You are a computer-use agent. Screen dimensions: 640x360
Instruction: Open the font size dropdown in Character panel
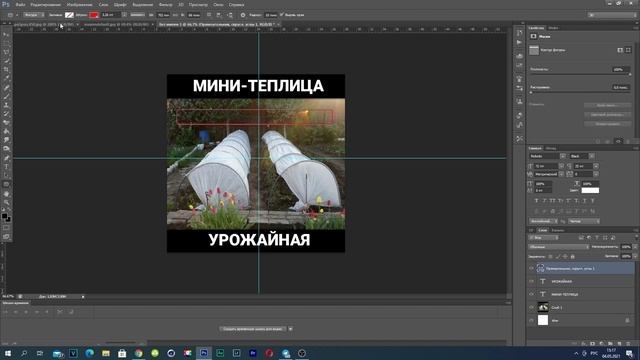point(561,166)
